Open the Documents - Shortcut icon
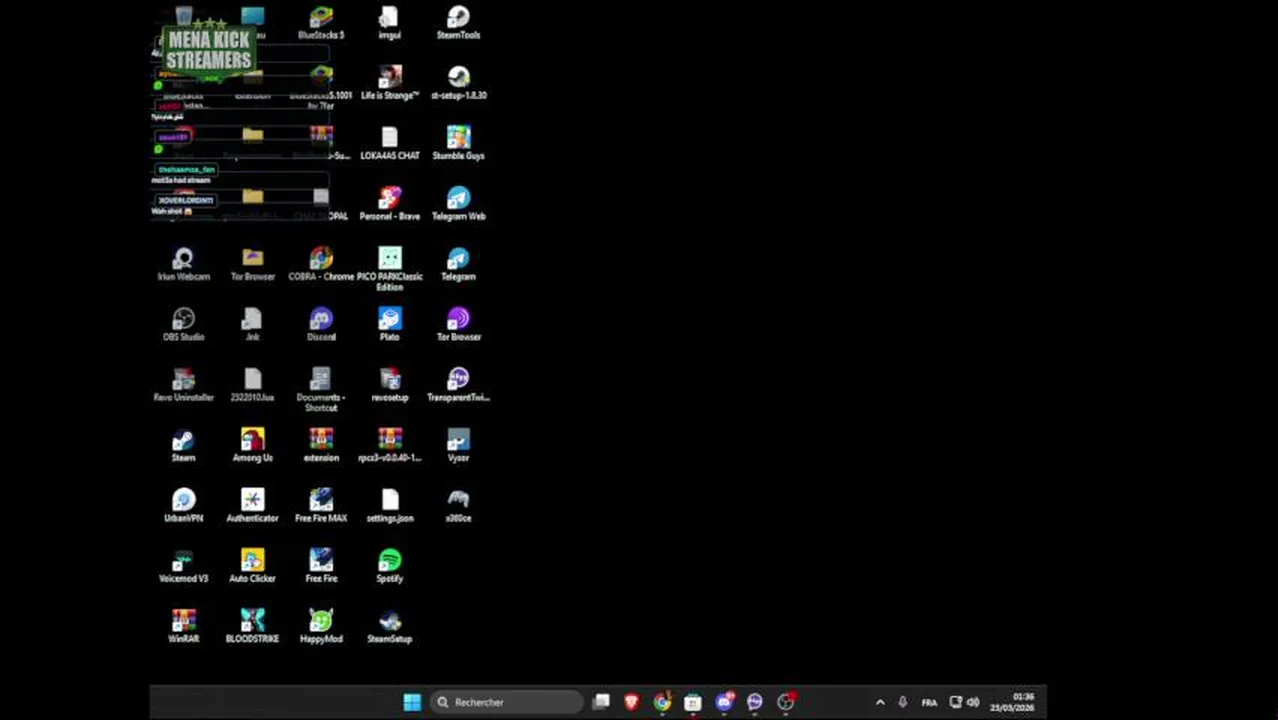 [x=321, y=390]
